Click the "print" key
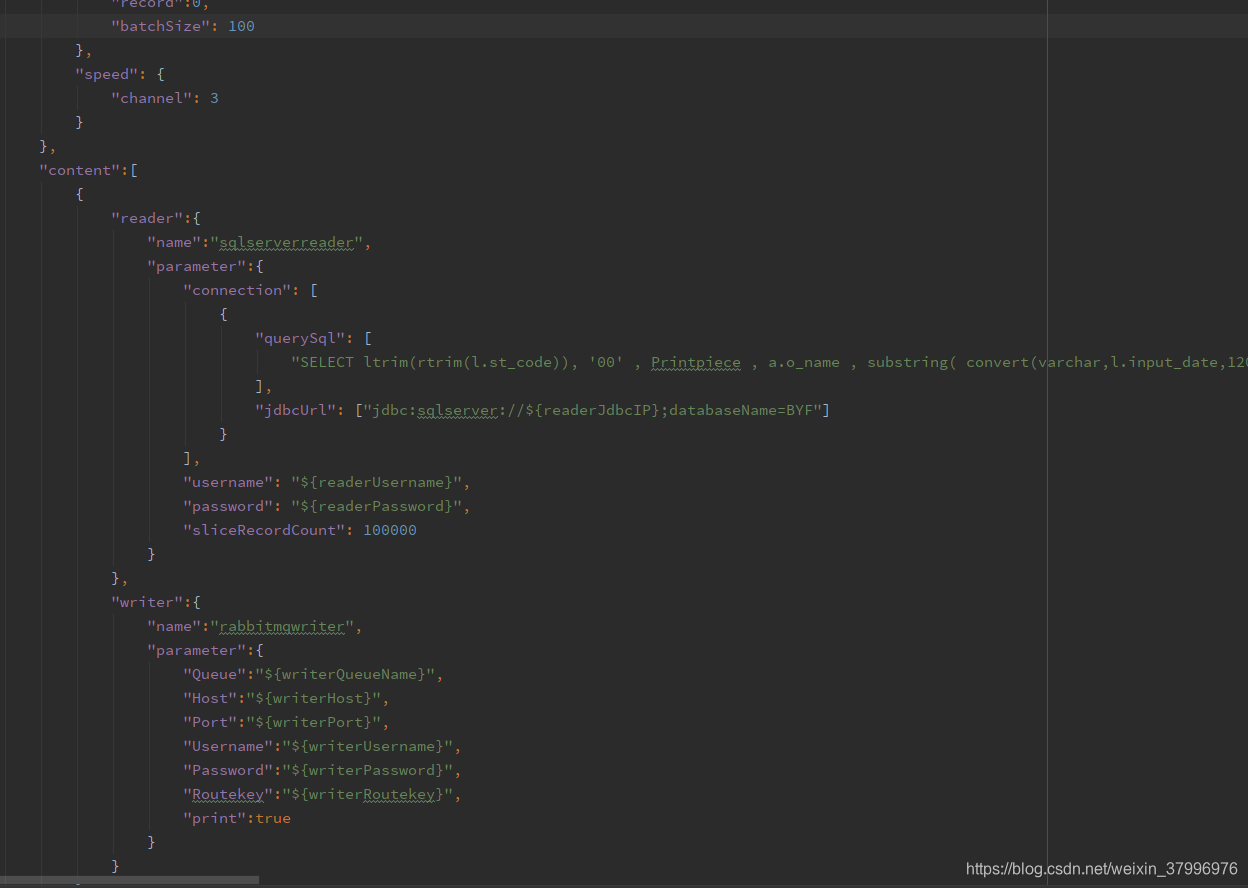This screenshot has height=888, width=1248. 214,818
